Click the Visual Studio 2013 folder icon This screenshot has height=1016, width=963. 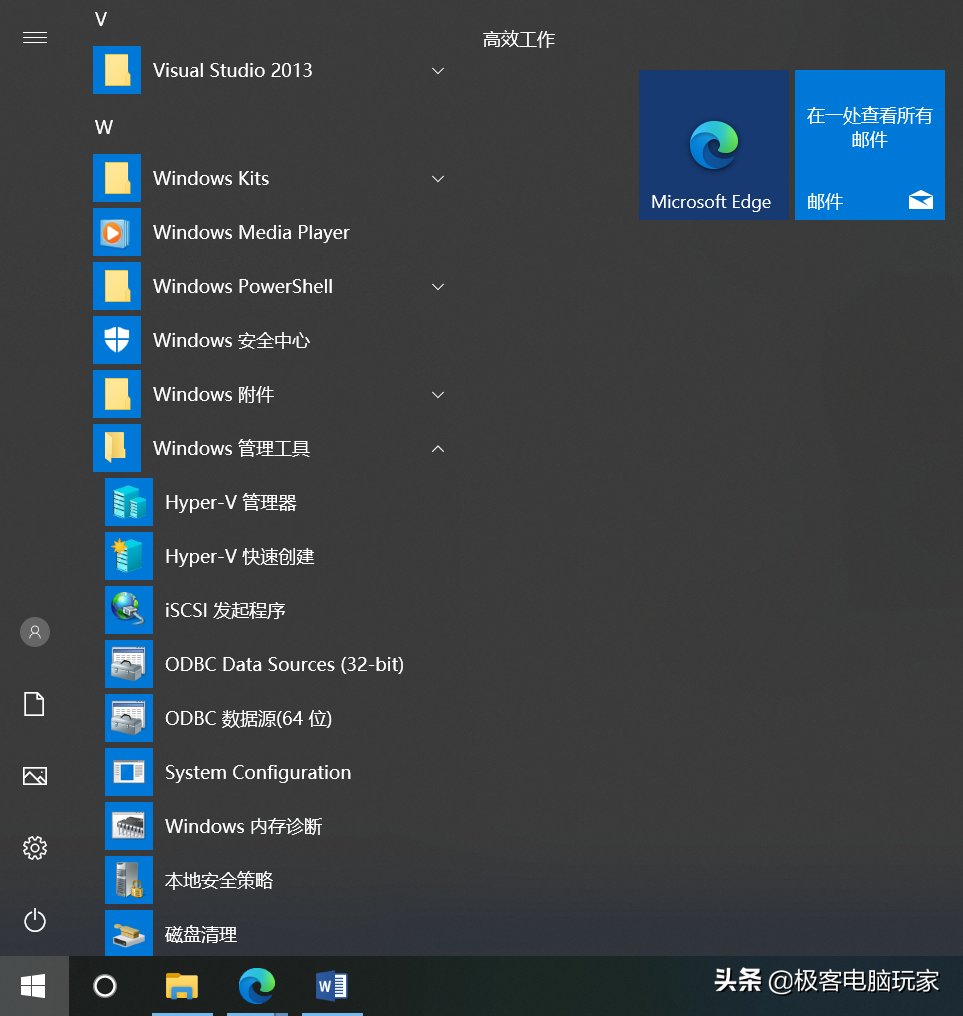click(117, 70)
